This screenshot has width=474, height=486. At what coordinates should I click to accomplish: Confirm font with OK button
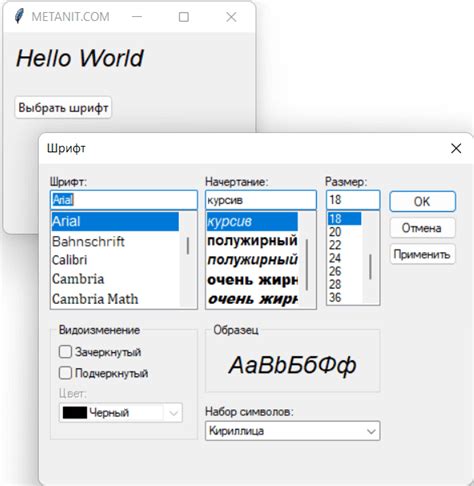coord(422,201)
